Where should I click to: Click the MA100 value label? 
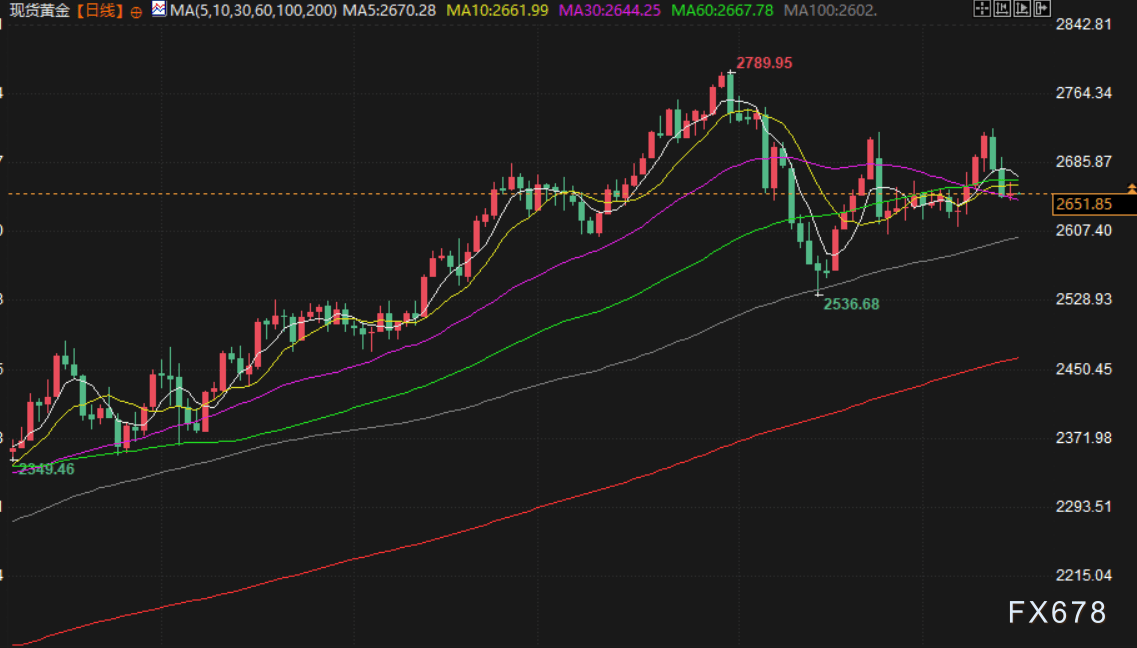[x=830, y=11]
